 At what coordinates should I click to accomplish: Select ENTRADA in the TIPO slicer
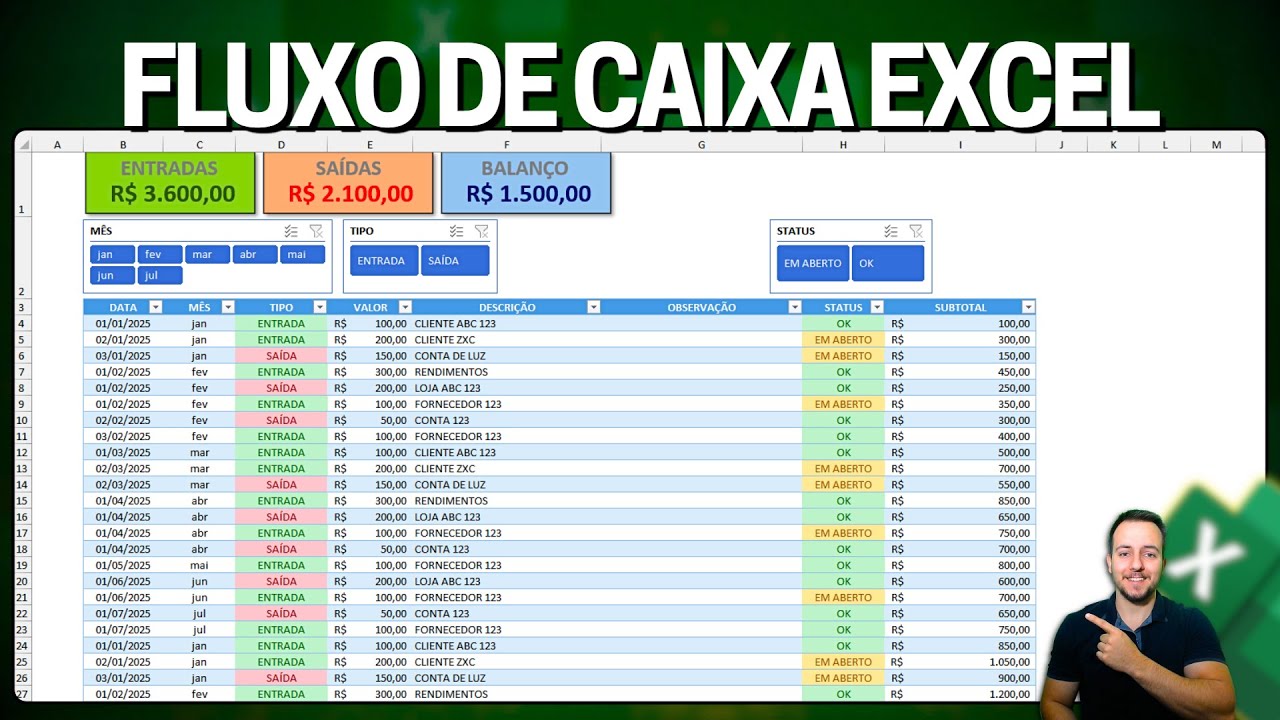click(384, 260)
